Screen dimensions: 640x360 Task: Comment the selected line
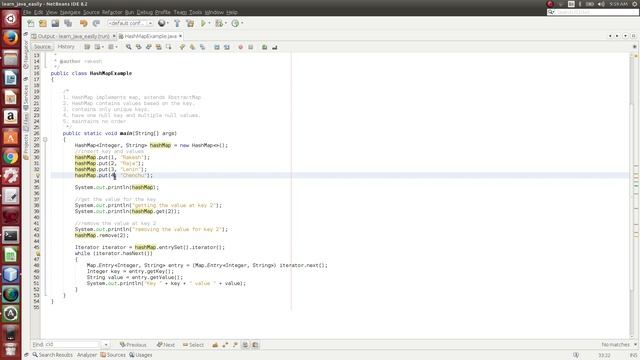(x=264, y=47)
